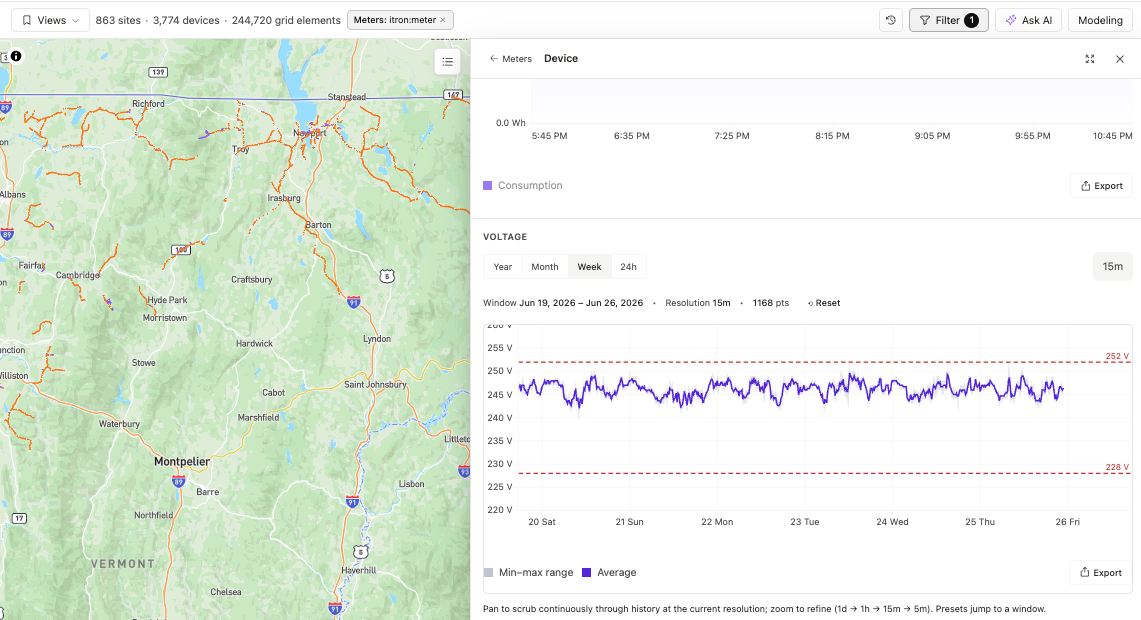Open the Filter menu
Image resolution: width=1141 pixels, height=620 pixels.
[948, 20]
